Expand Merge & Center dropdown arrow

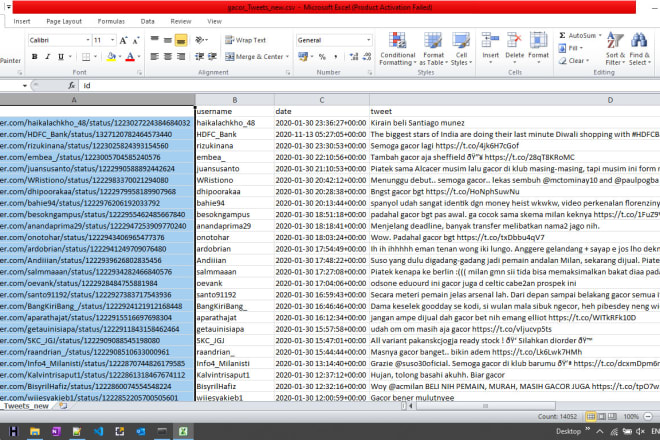pos(287,56)
